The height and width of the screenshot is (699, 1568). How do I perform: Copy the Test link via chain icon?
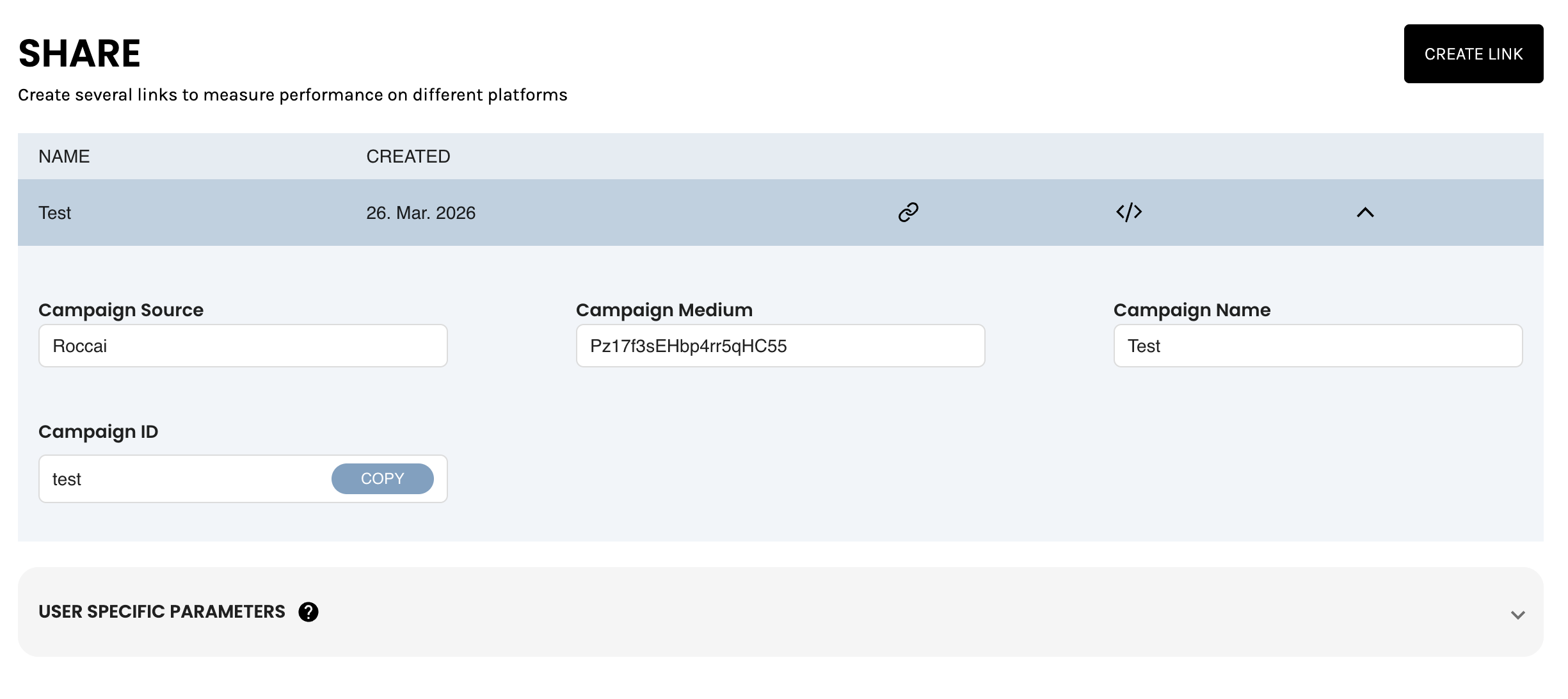click(908, 213)
